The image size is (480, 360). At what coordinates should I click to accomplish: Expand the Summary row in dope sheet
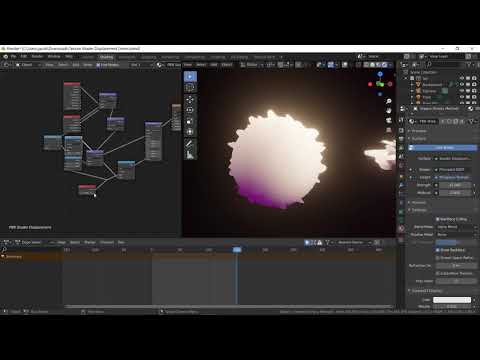pos(3,256)
